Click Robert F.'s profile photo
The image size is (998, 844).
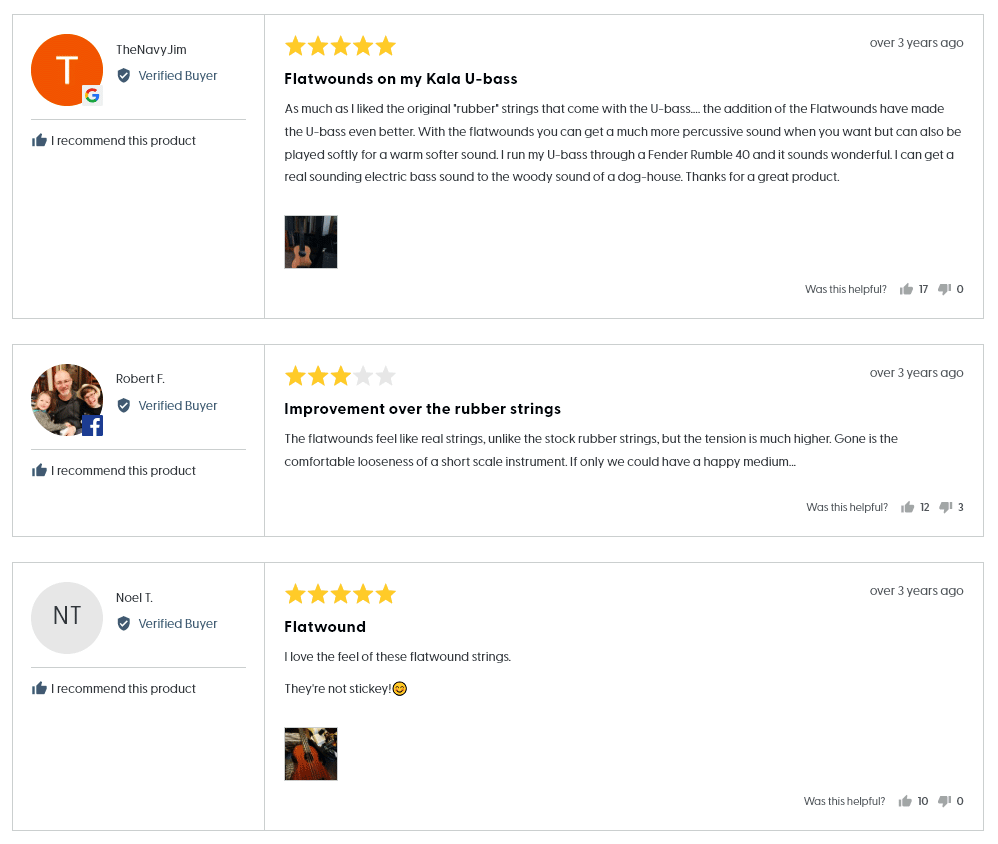(65, 398)
